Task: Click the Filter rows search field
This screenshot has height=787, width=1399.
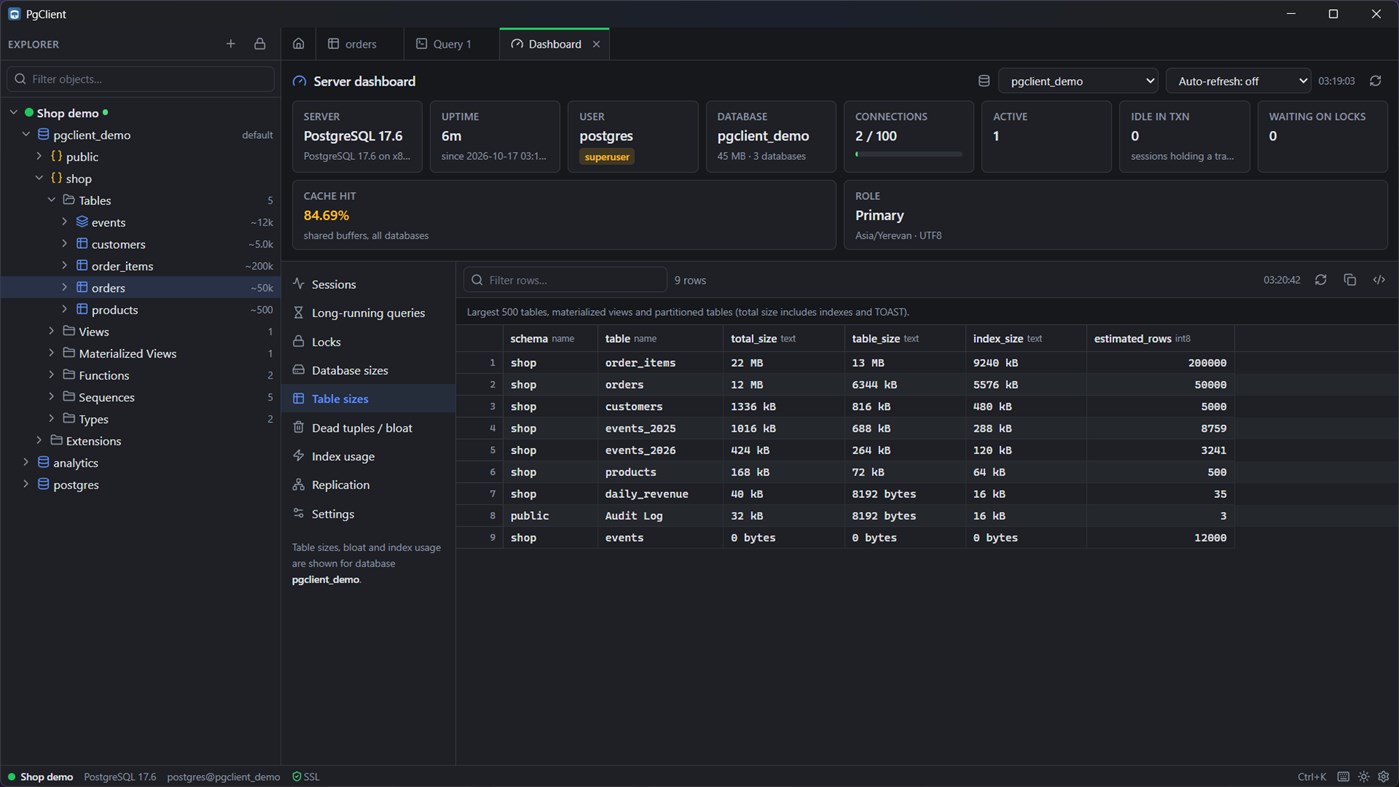Action: (565, 280)
